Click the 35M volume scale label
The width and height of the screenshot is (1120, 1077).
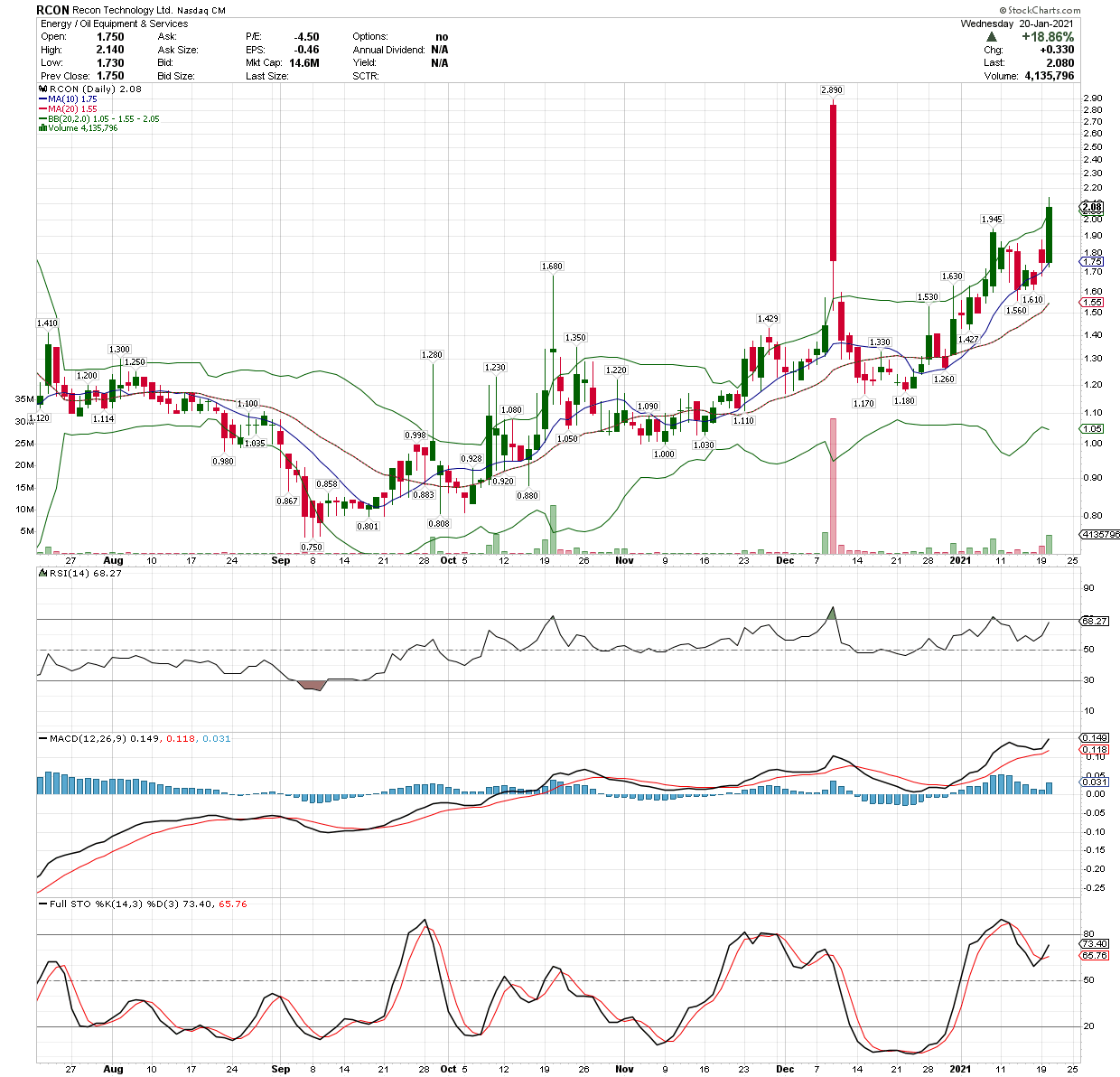click(25, 398)
